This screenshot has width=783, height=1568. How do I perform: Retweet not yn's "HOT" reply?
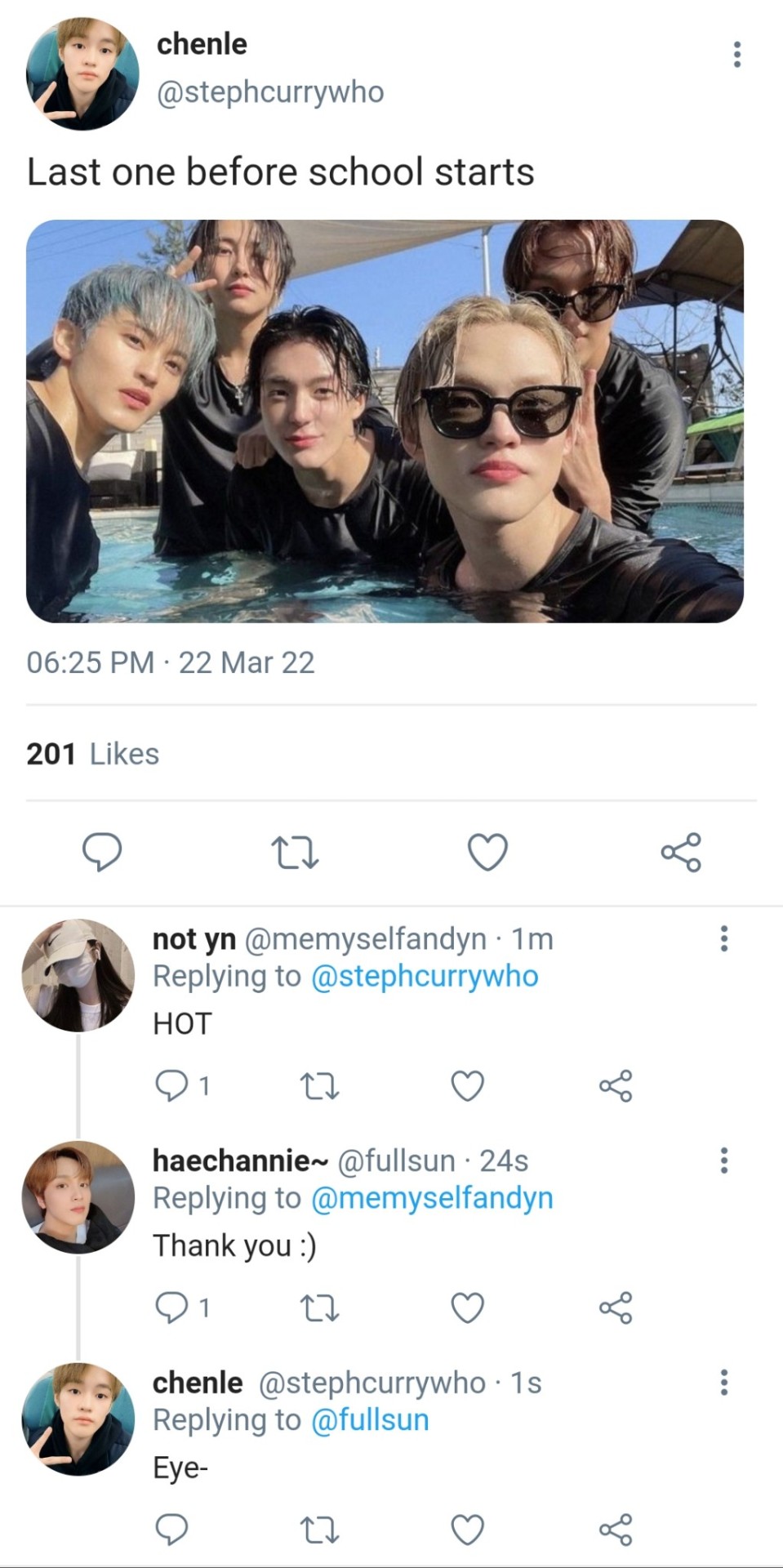(319, 1086)
